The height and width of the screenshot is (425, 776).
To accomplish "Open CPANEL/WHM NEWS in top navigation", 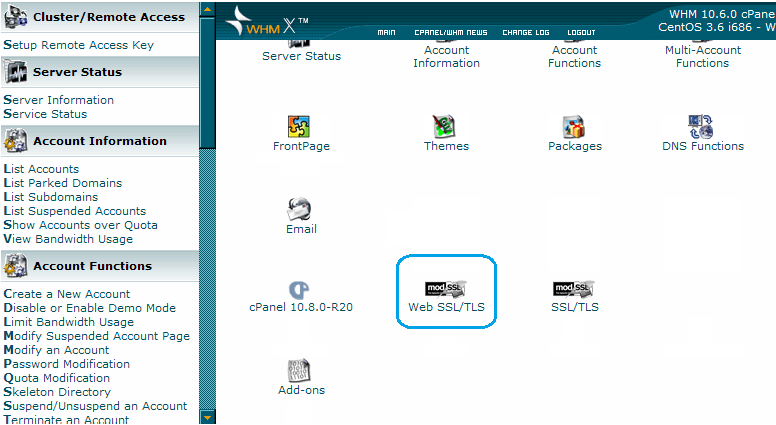I will point(450,32).
